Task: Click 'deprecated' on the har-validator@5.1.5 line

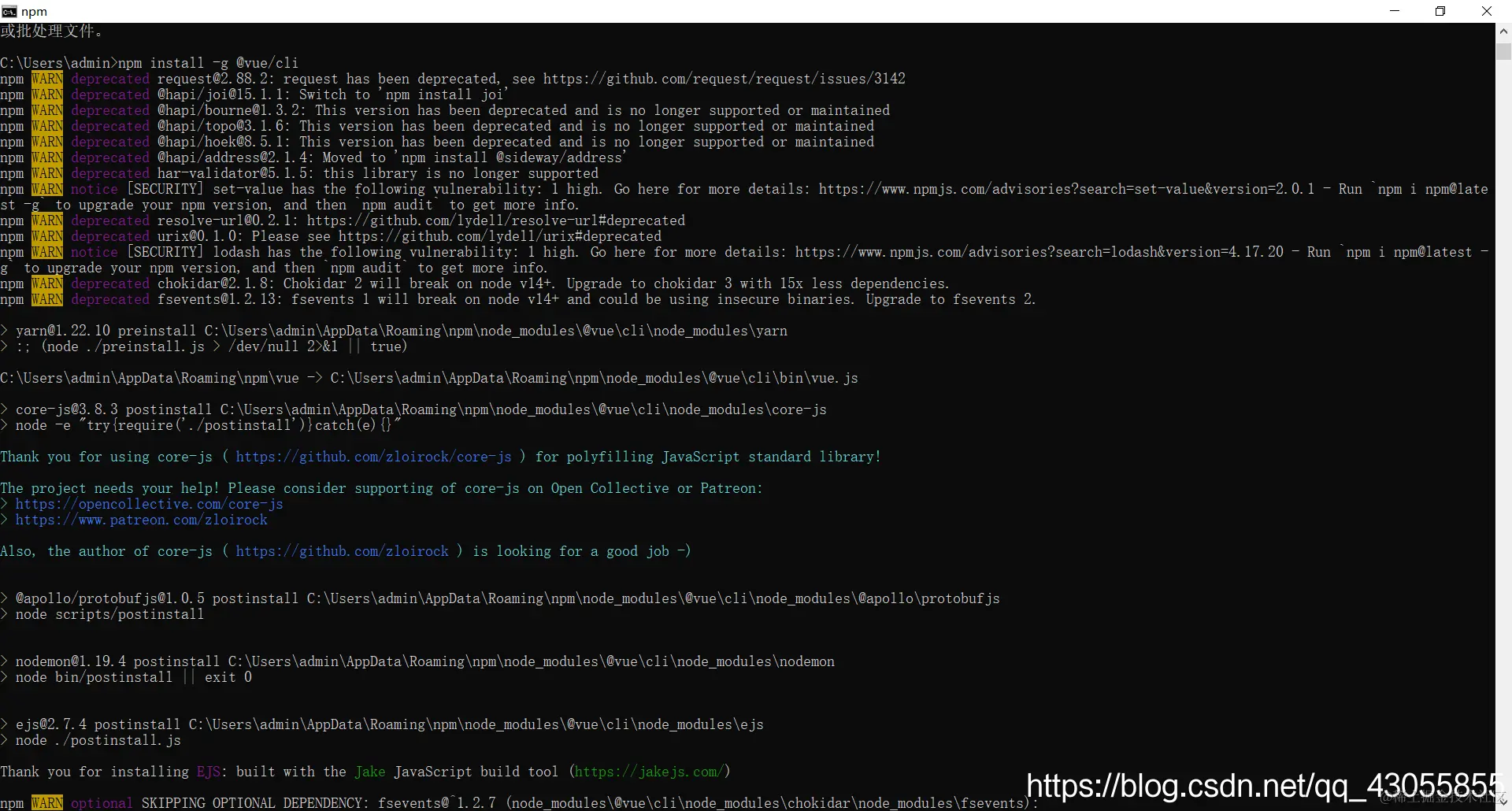Action: [109, 173]
